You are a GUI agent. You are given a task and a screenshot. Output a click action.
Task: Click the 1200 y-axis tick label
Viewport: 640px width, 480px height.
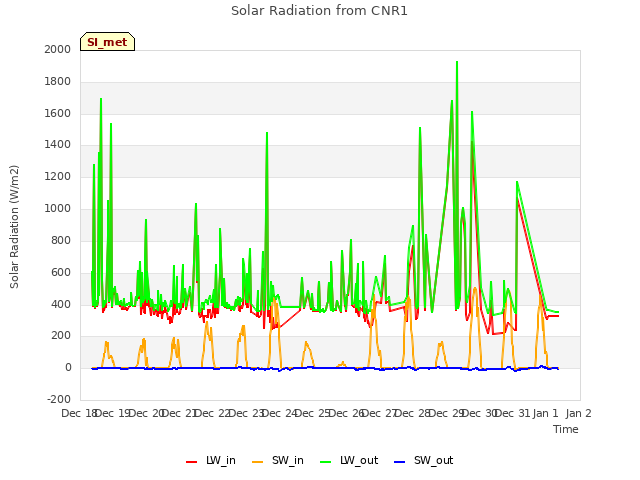point(58,177)
